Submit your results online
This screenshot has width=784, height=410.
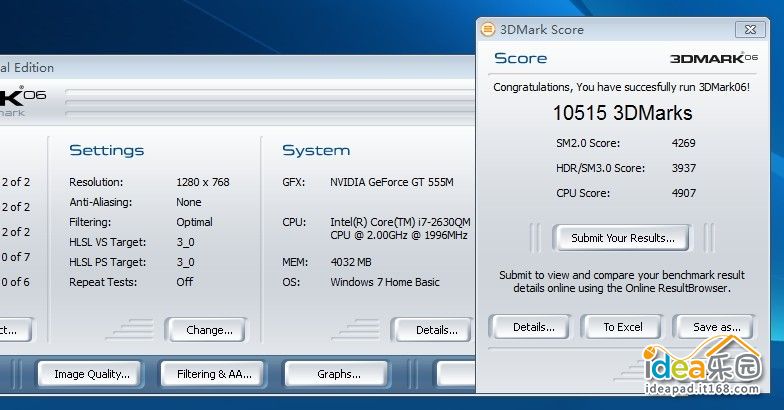pyautogui.click(x=622, y=238)
